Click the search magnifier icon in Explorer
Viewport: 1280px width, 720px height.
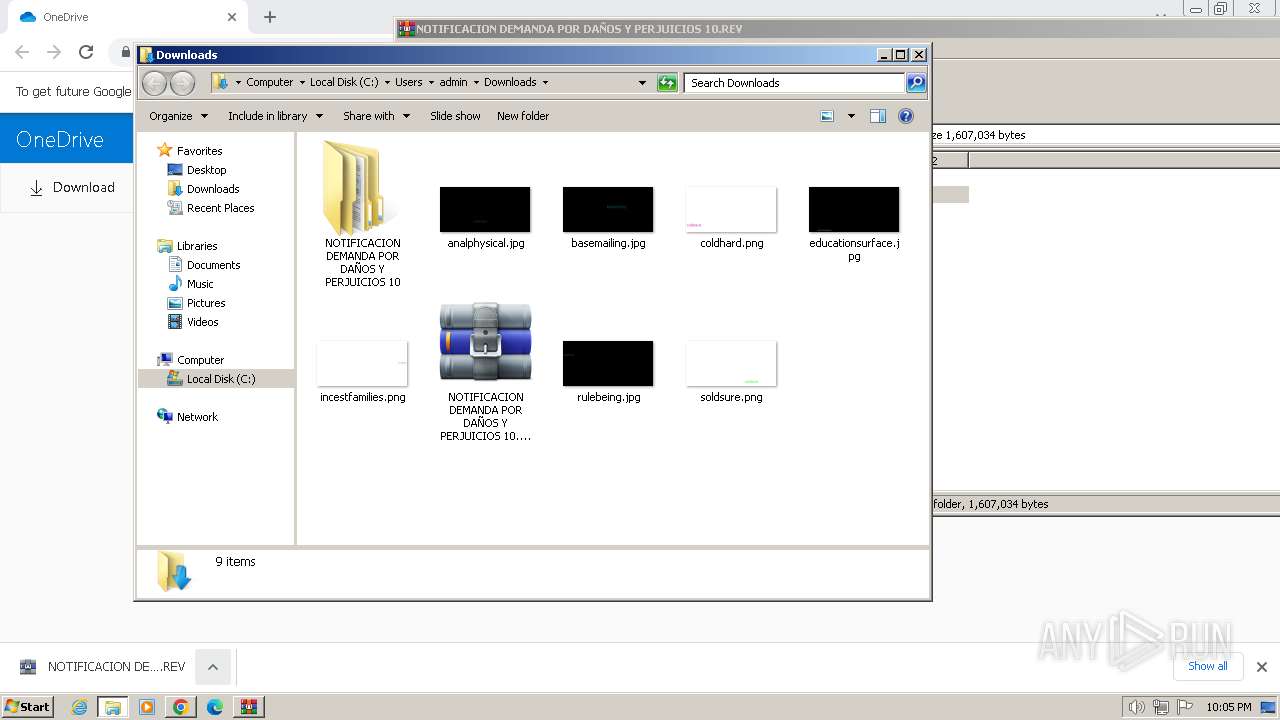916,83
